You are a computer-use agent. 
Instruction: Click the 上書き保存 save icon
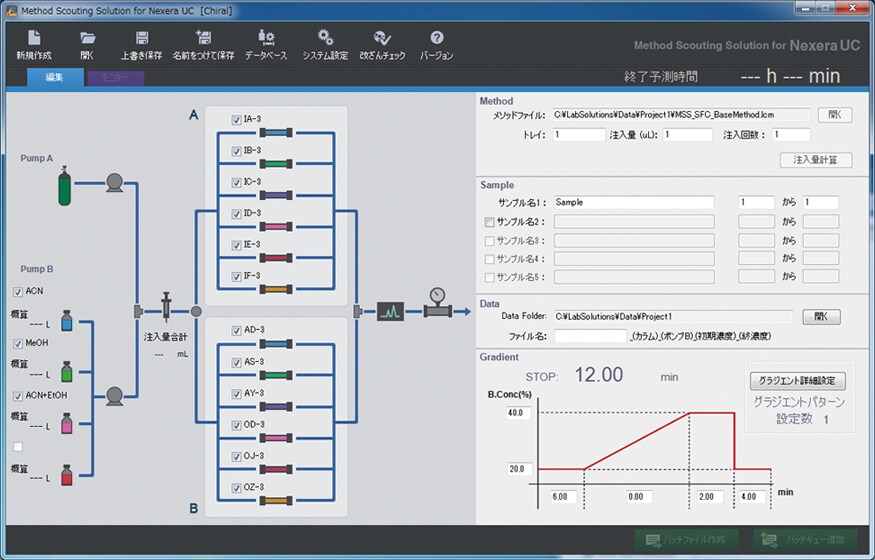click(x=142, y=38)
